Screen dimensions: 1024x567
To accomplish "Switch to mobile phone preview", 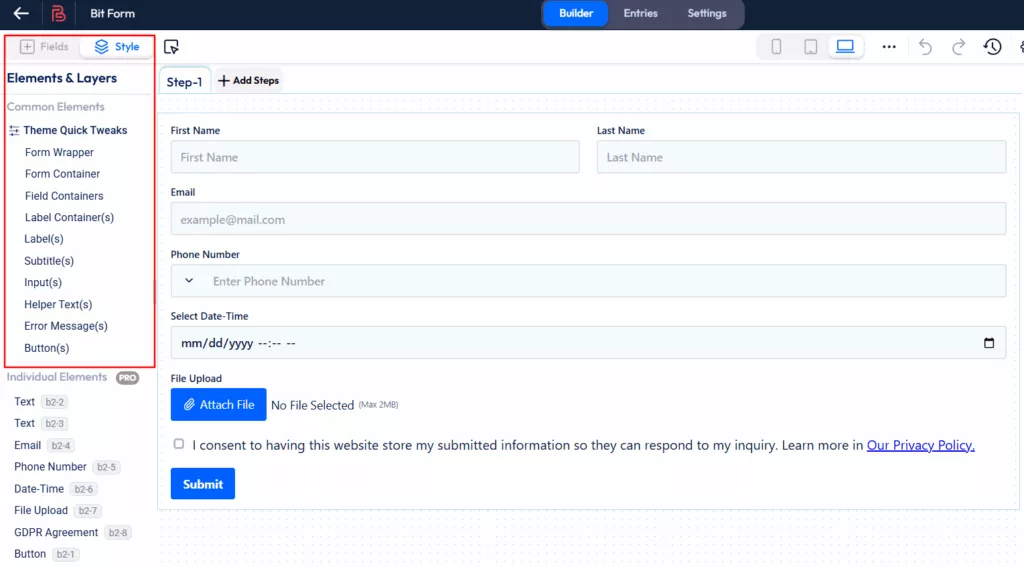I will (776, 47).
